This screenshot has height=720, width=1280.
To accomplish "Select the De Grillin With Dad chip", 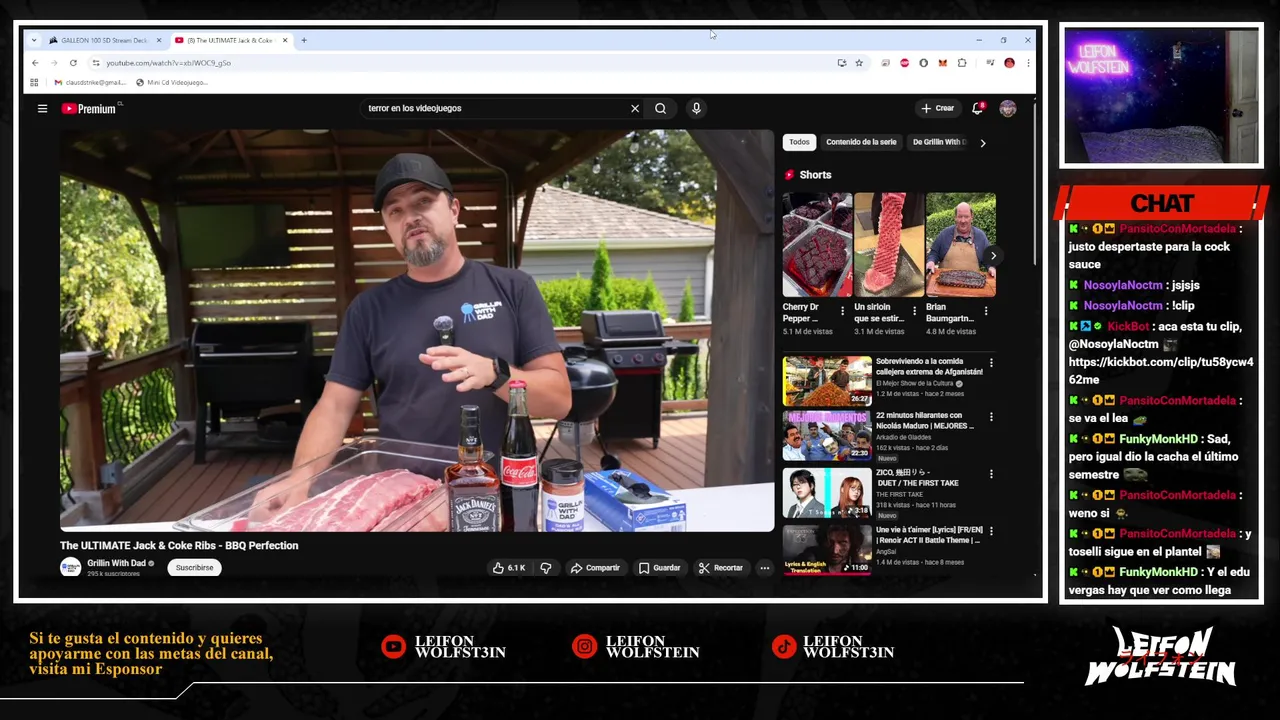I will click(x=939, y=142).
